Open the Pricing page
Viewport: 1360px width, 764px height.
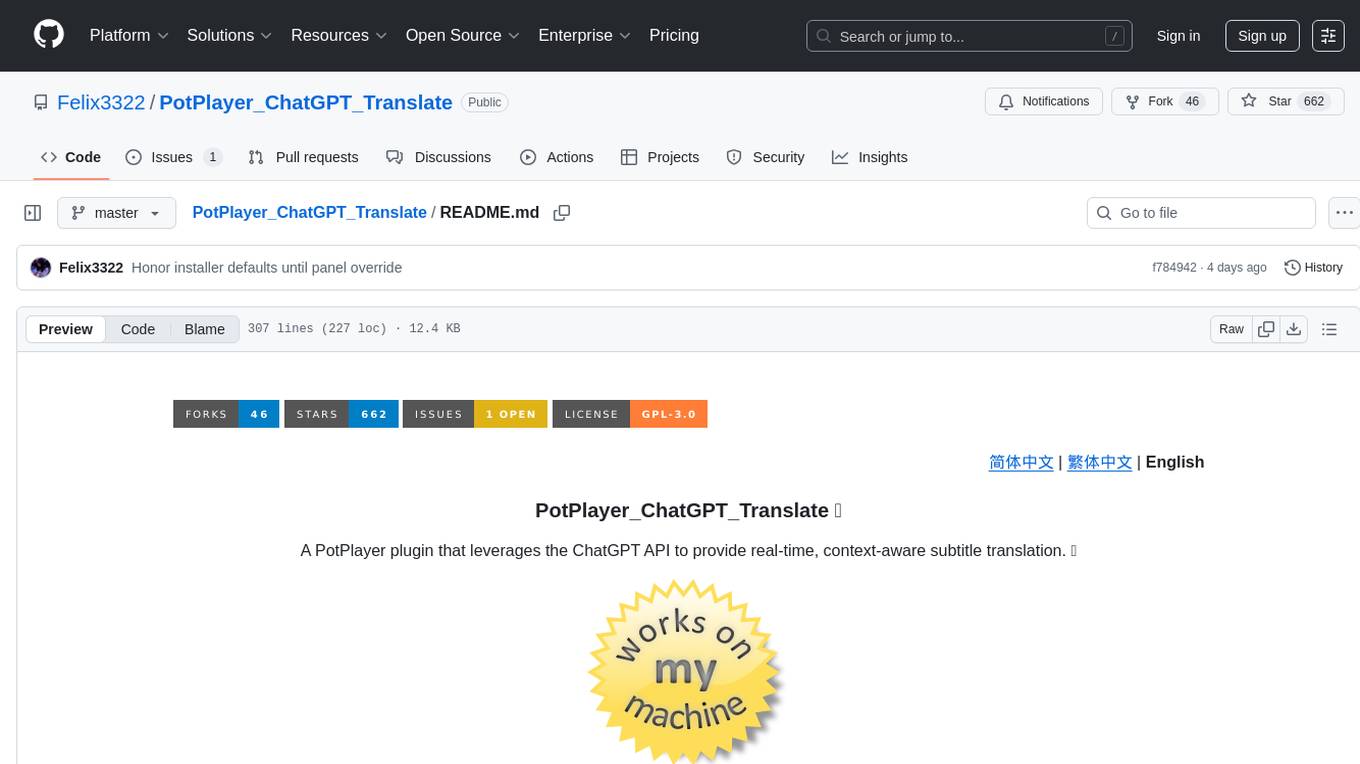pyautogui.click(x=674, y=35)
